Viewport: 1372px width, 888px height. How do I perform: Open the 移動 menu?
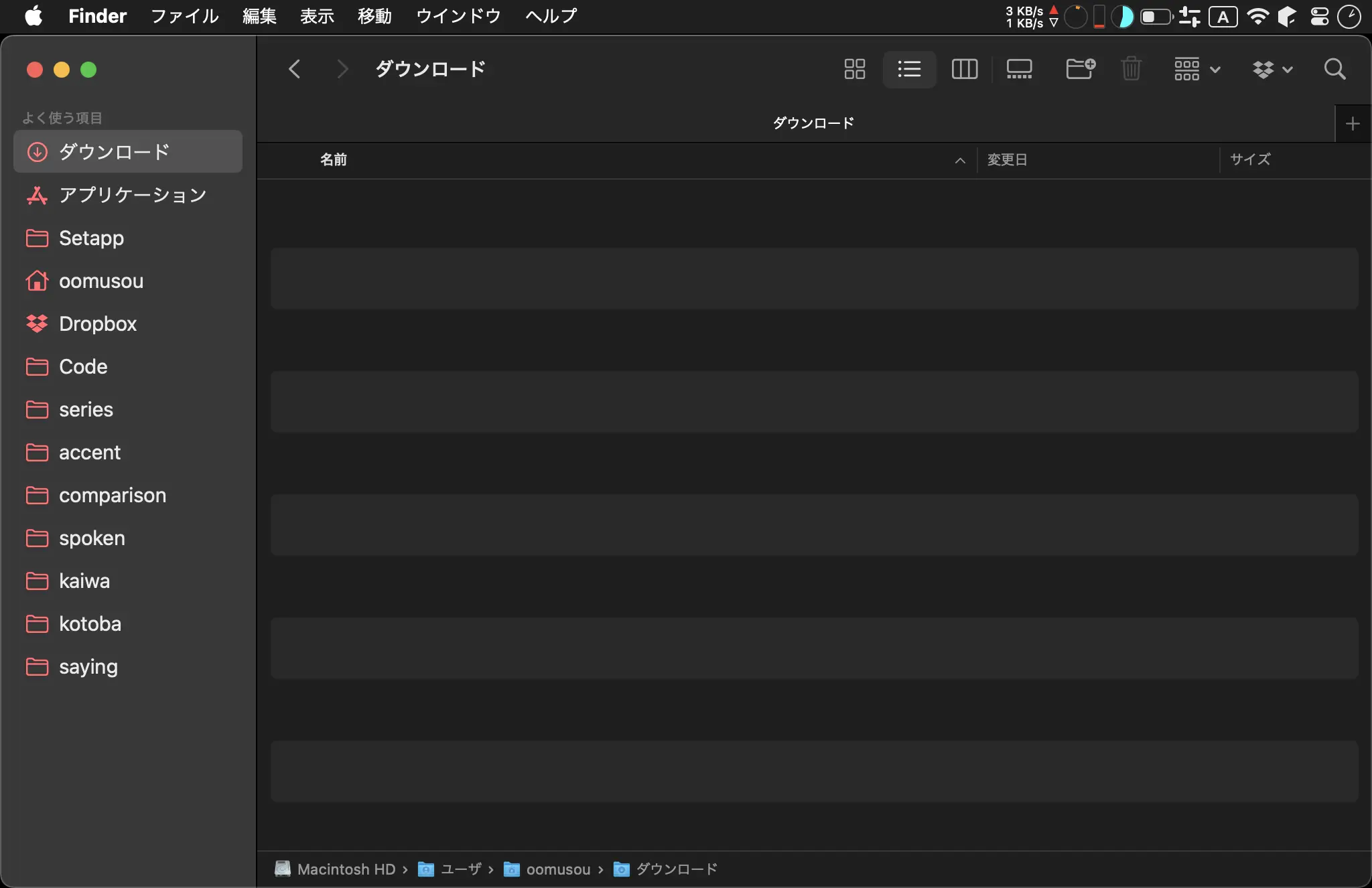point(374,16)
